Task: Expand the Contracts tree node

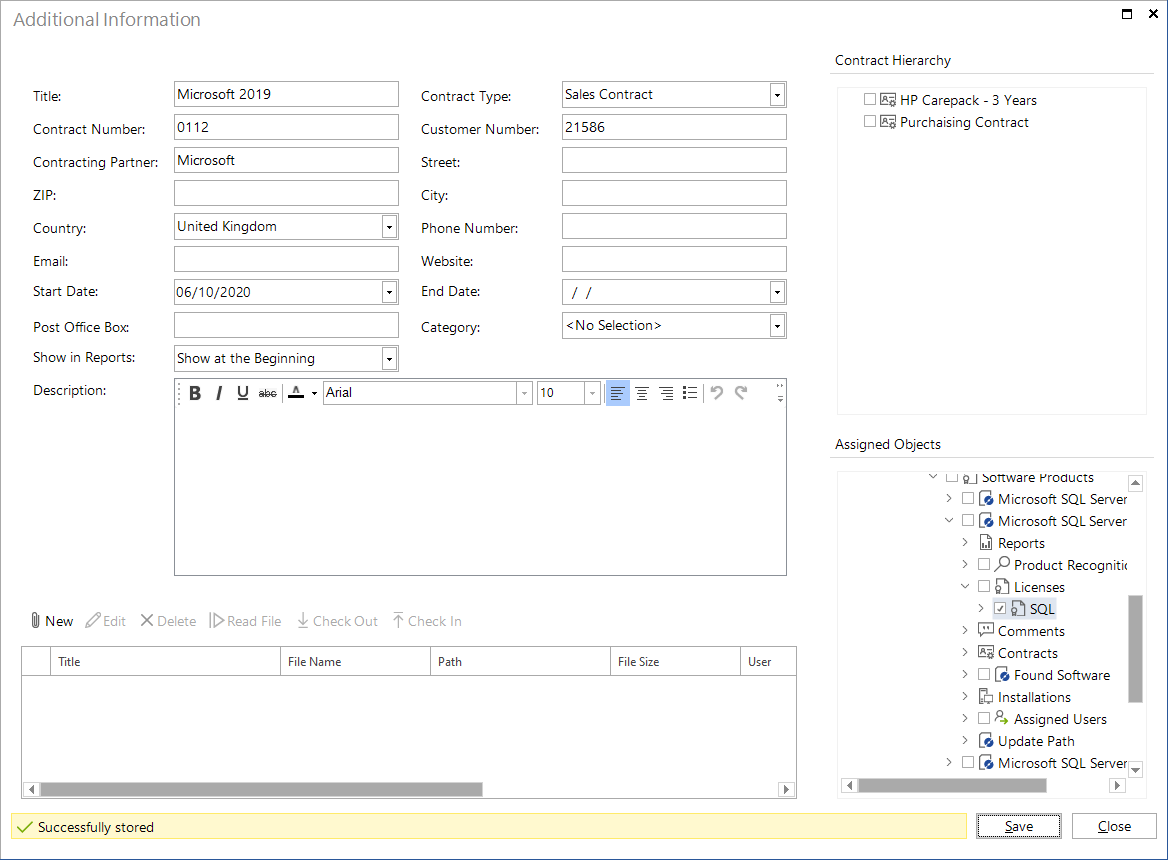Action: point(965,652)
